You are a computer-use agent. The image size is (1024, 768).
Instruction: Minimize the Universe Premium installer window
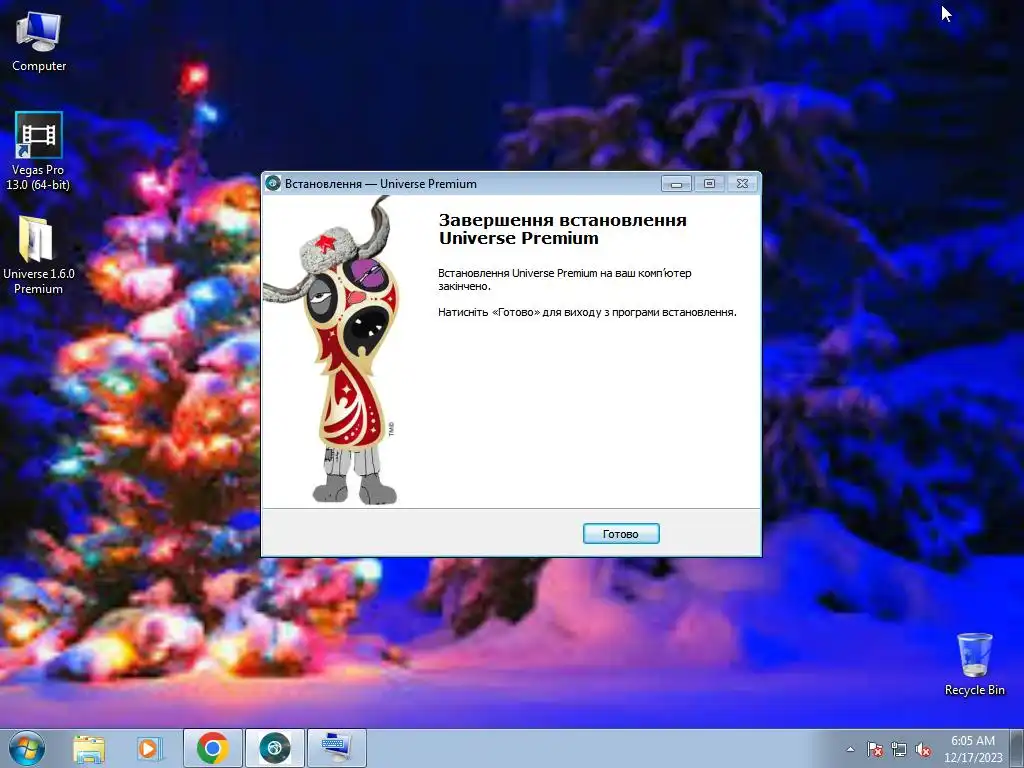(x=676, y=184)
